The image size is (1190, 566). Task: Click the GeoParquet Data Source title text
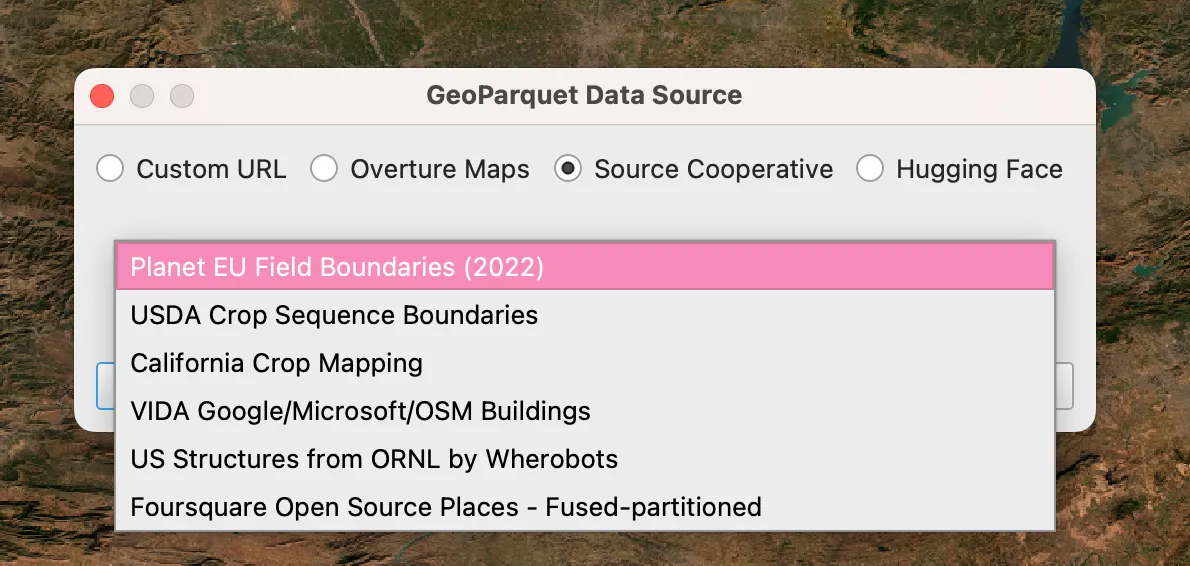pos(584,96)
